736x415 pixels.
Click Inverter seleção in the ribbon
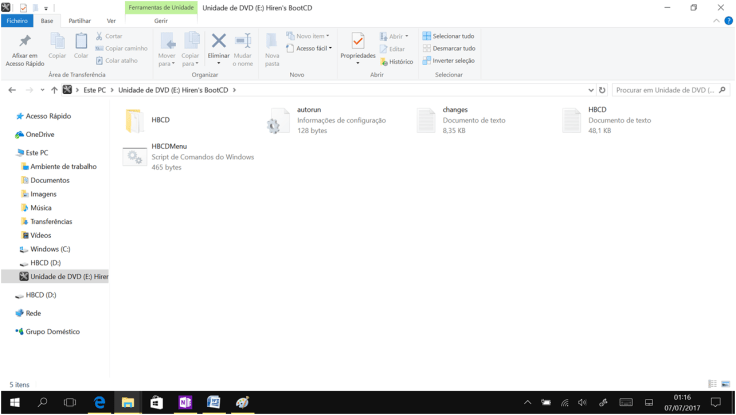tap(448, 60)
